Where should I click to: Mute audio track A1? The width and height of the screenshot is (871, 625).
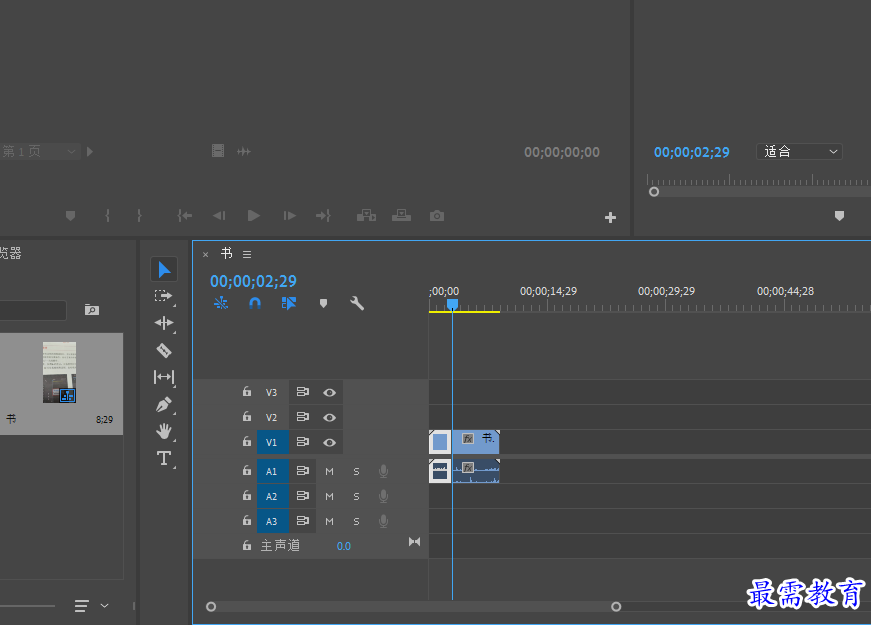point(329,472)
